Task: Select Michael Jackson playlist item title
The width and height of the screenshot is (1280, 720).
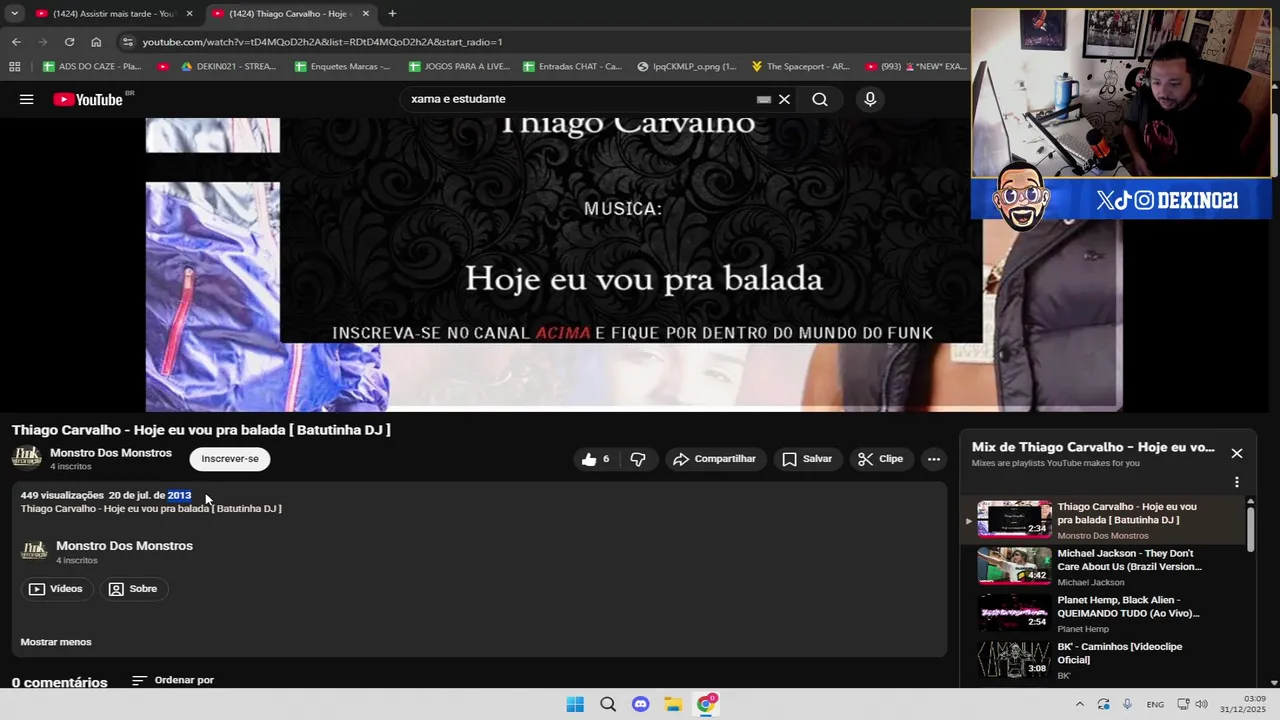Action: point(1130,560)
